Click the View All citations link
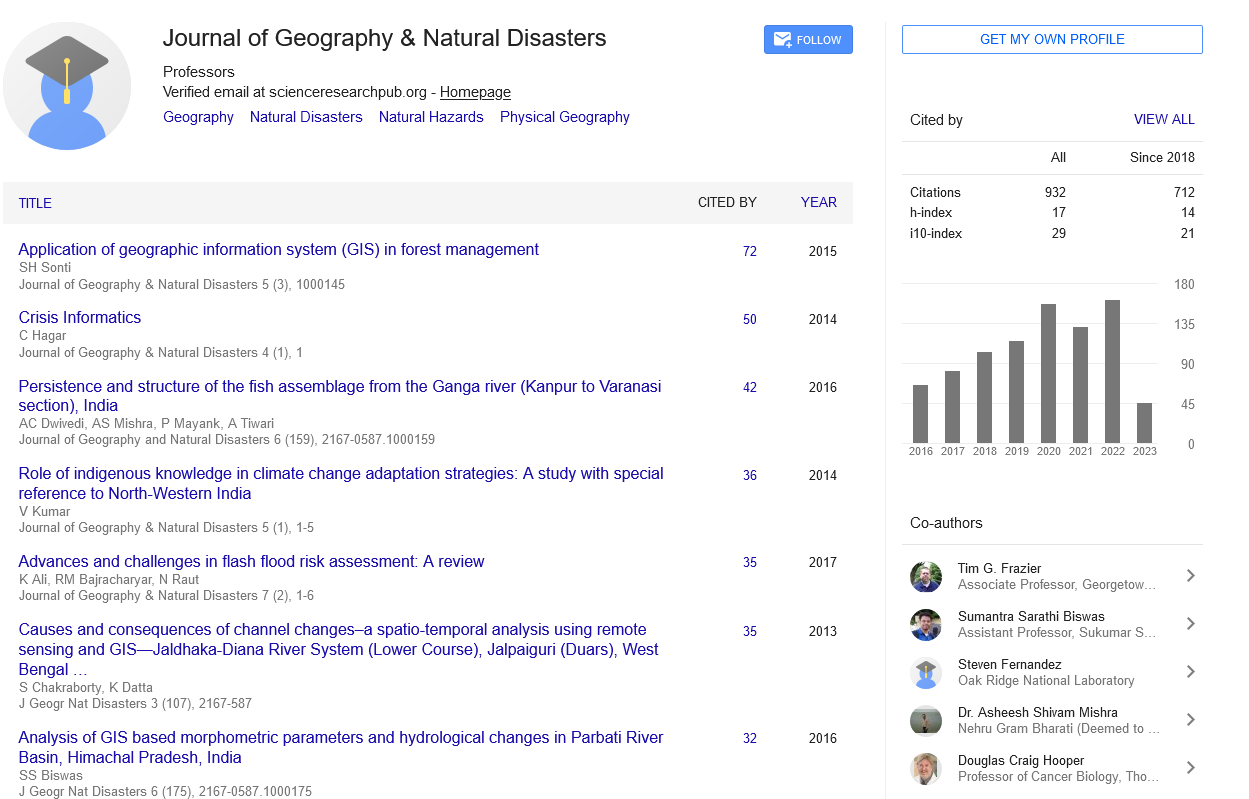The height and width of the screenshot is (799, 1249). 1163,119
